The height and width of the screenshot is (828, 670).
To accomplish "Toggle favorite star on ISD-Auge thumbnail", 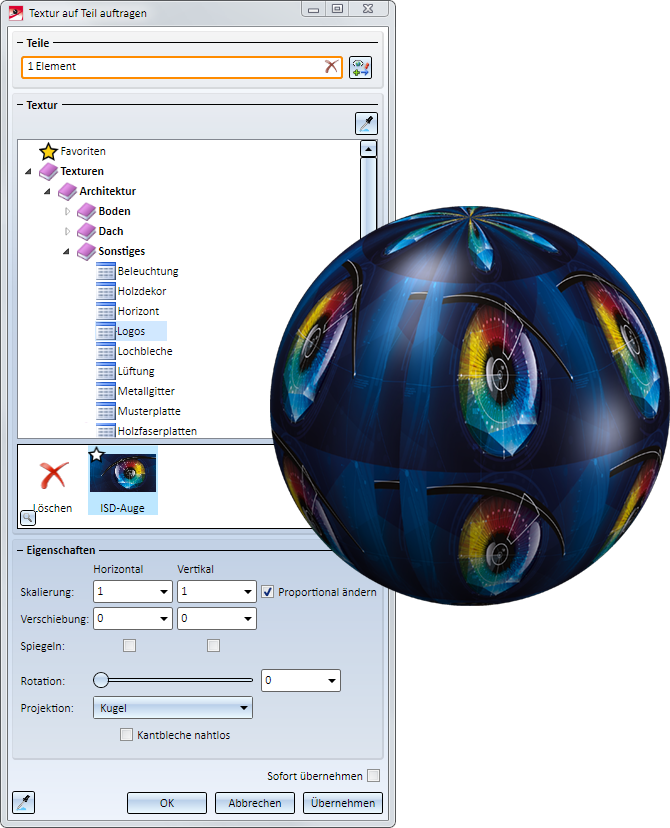I will pyautogui.click(x=97, y=455).
